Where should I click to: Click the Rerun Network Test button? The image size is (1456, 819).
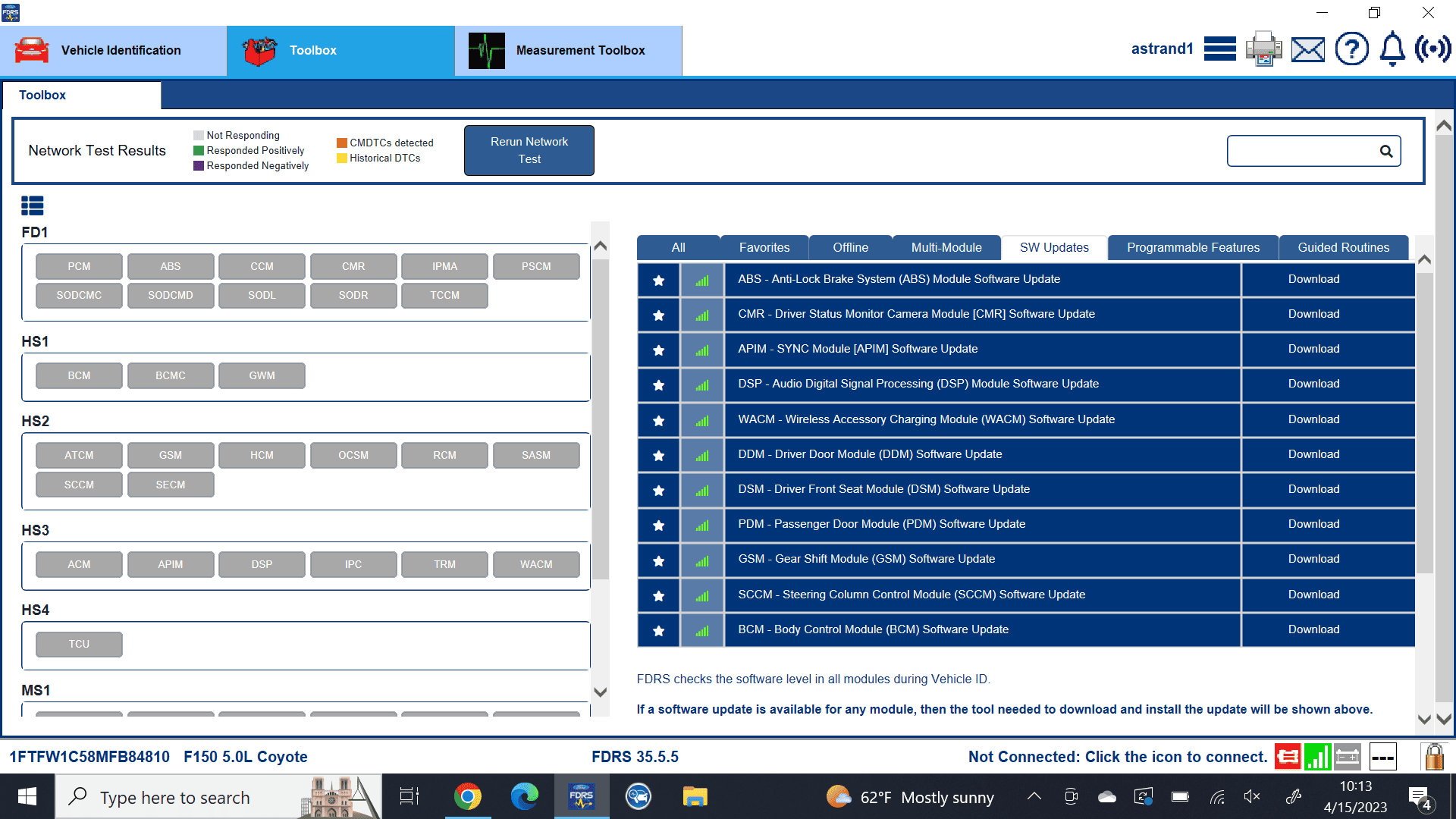click(529, 150)
